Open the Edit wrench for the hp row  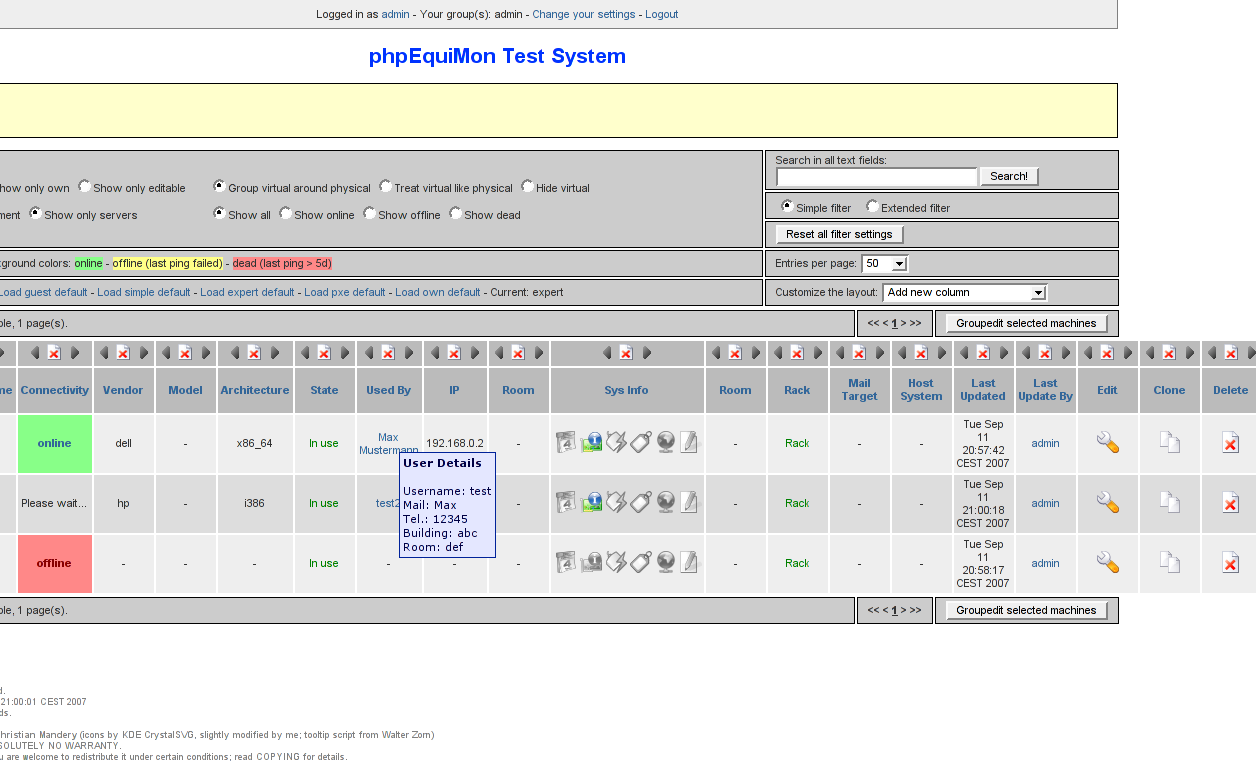pos(1107,503)
